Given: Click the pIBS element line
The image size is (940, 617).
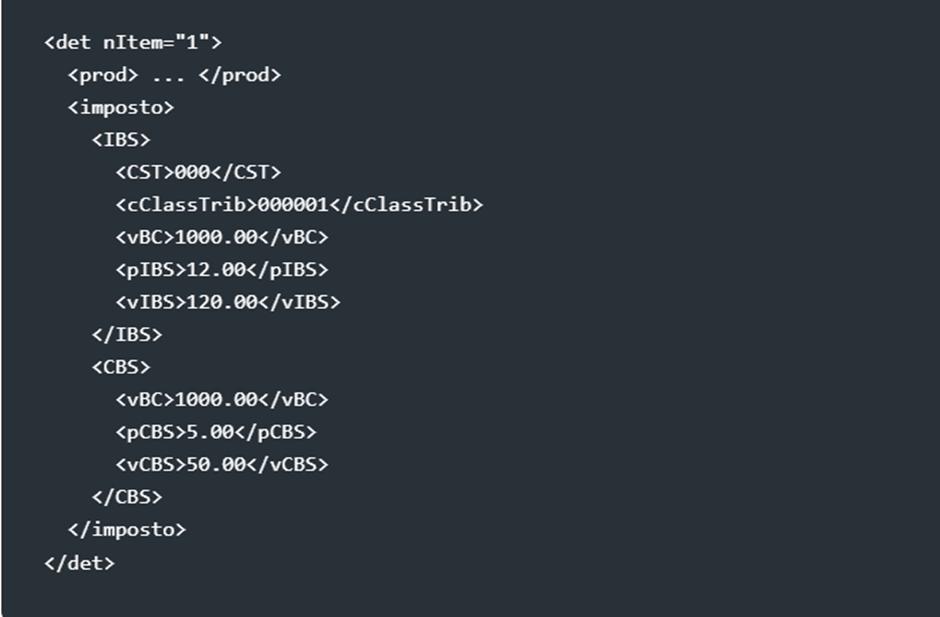Looking at the screenshot, I should pyautogui.click(x=221, y=270).
